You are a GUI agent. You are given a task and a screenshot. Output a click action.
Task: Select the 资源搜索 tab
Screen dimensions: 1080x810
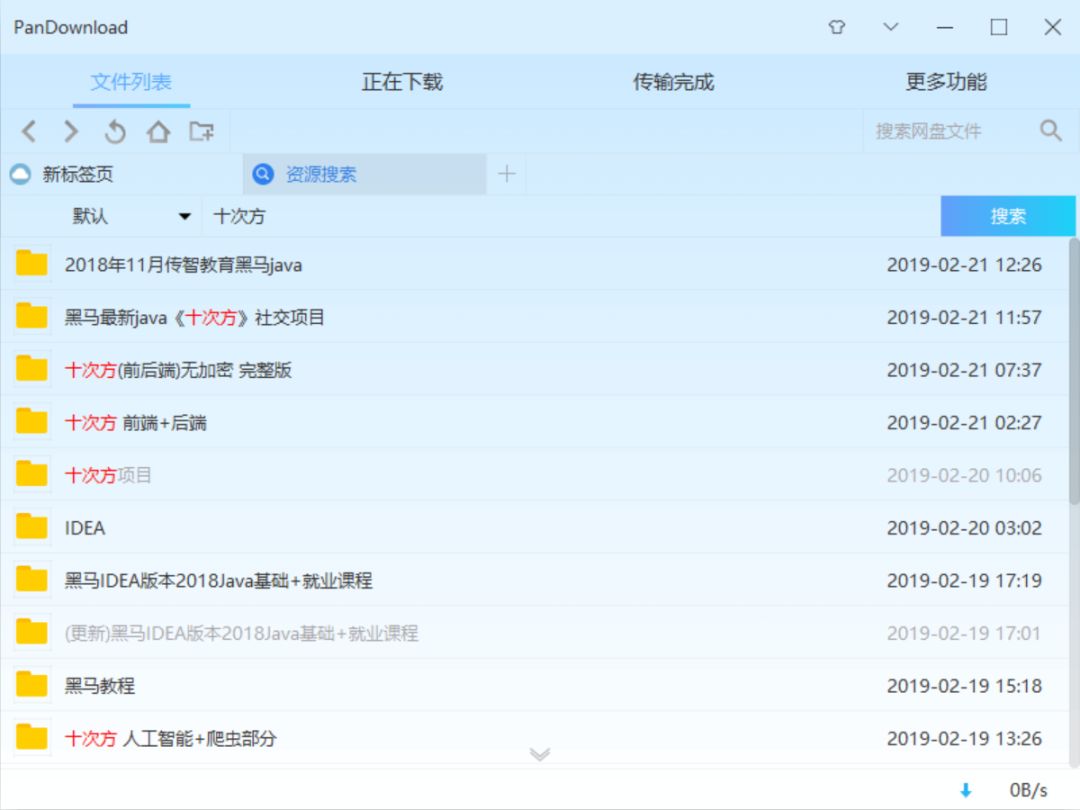click(x=364, y=174)
